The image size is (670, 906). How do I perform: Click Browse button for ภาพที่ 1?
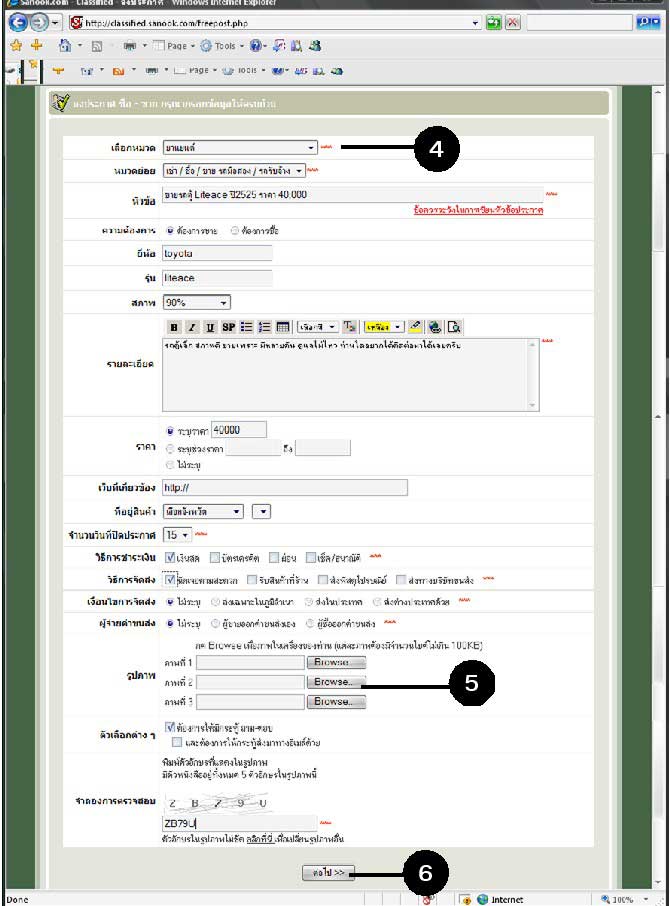click(336, 662)
